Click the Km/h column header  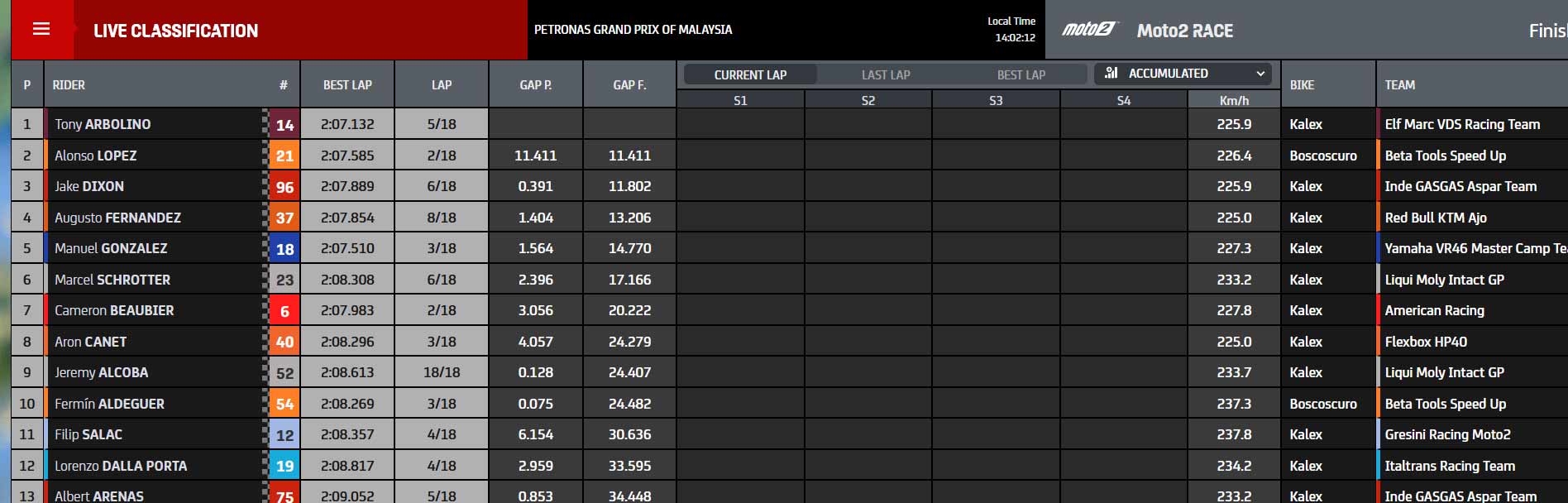click(x=1234, y=100)
